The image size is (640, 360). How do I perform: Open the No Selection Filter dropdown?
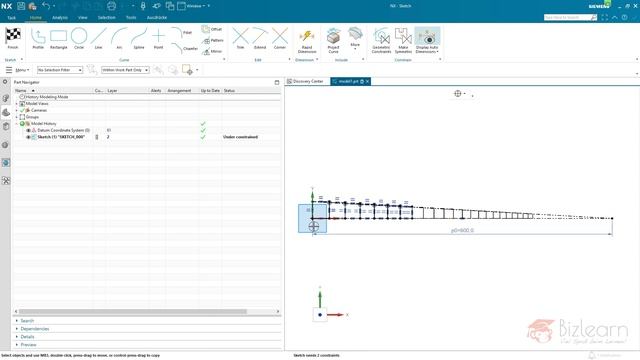point(60,70)
